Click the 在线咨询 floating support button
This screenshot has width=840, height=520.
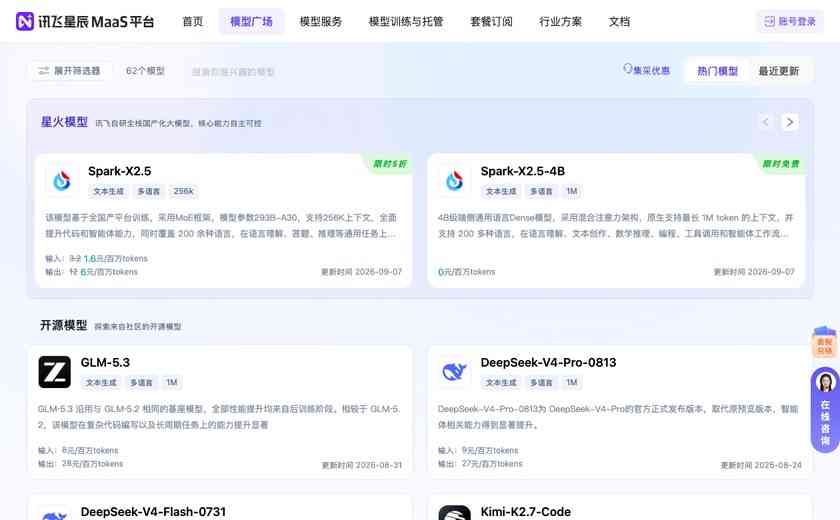(825, 410)
